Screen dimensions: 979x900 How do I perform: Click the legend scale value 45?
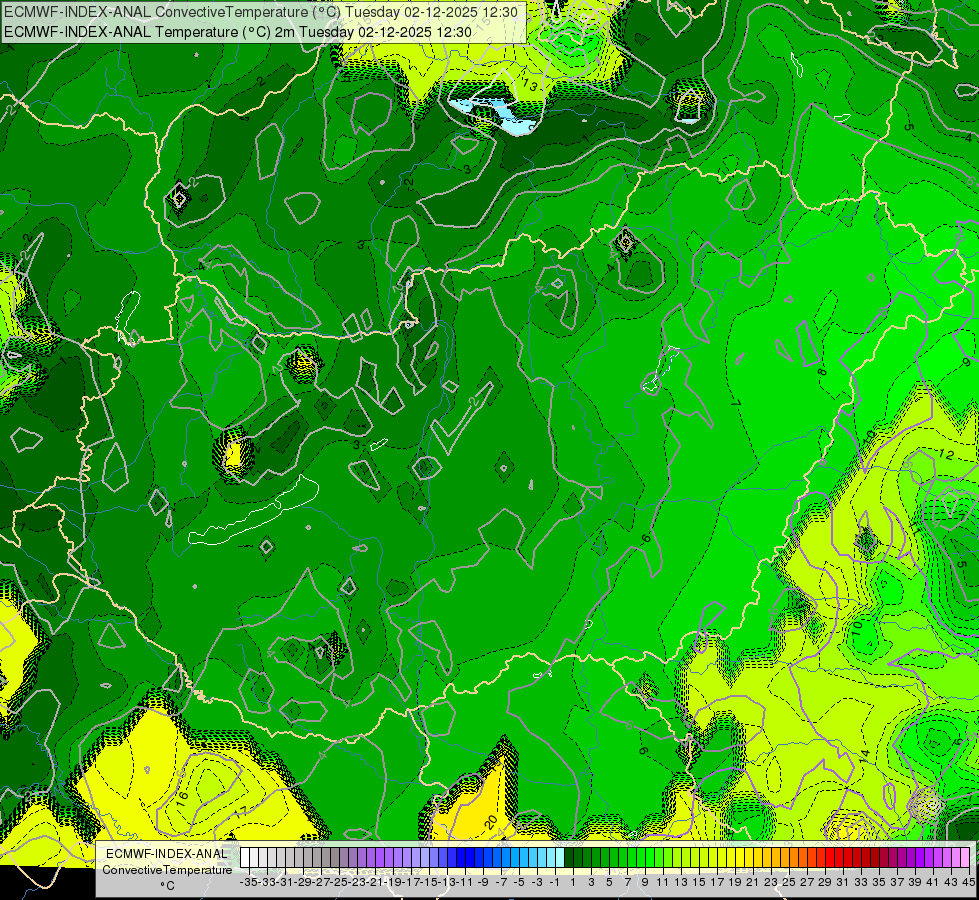(x=968, y=882)
